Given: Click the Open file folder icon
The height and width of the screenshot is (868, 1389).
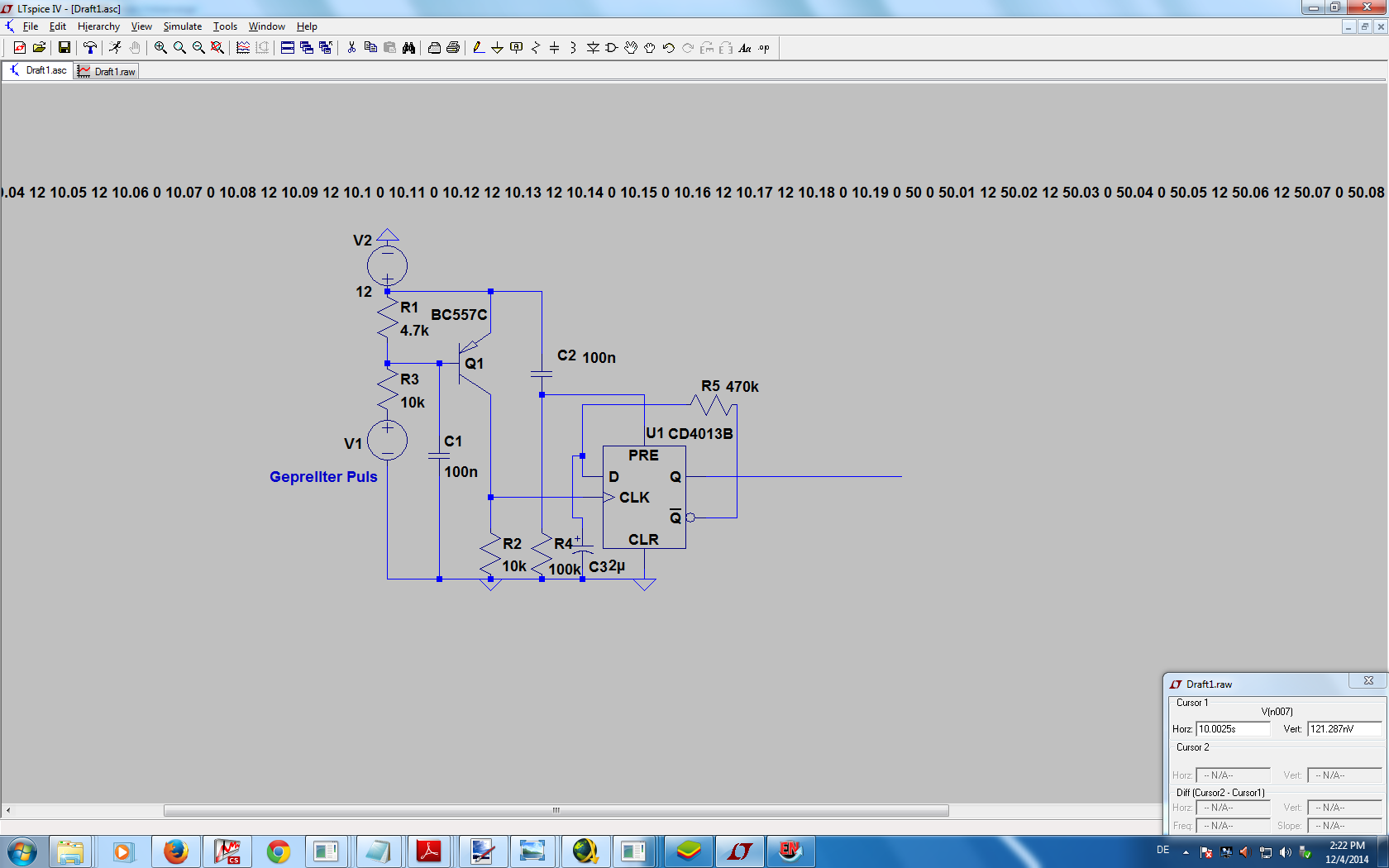Looking at the screenshot, I should tap(39, 48).
